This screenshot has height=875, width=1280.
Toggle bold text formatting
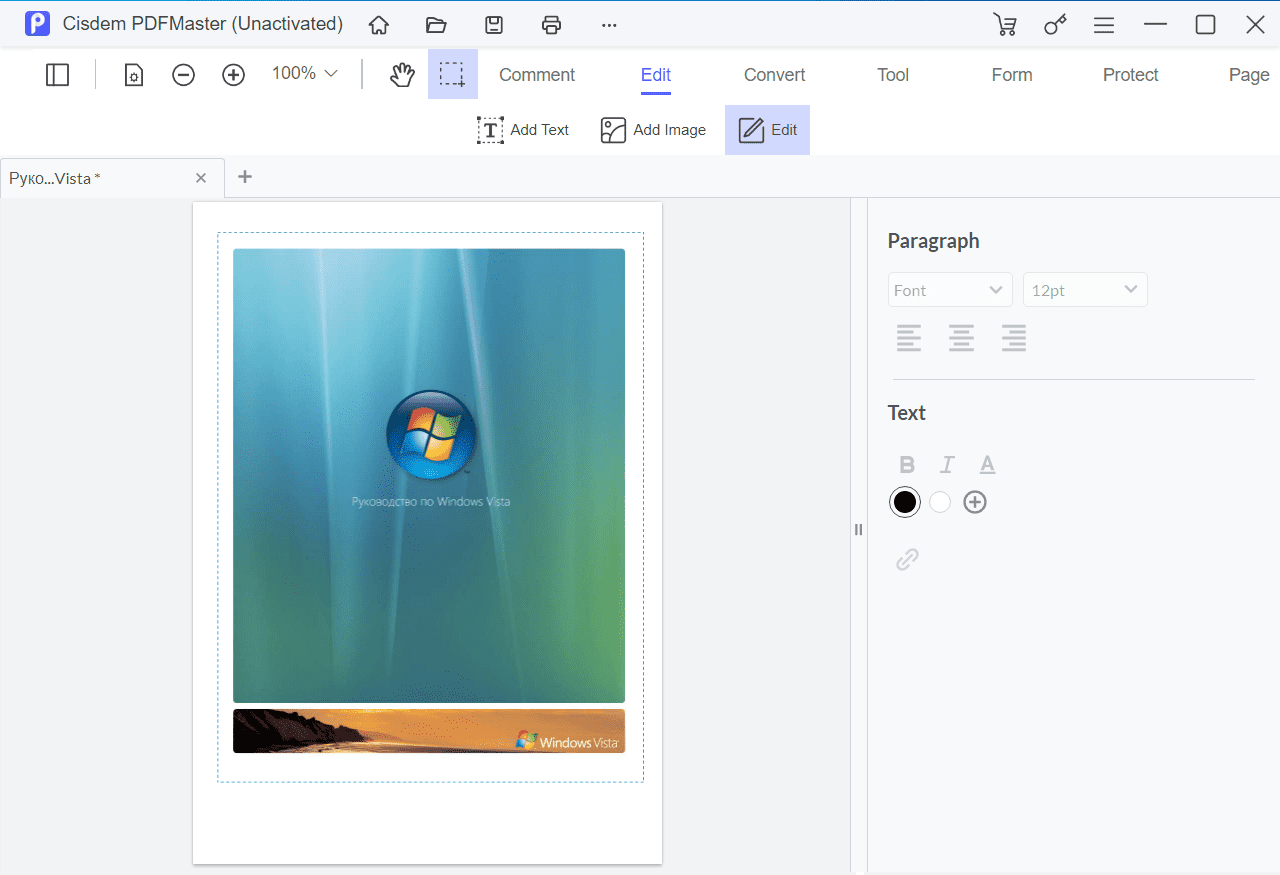point(907,464)
